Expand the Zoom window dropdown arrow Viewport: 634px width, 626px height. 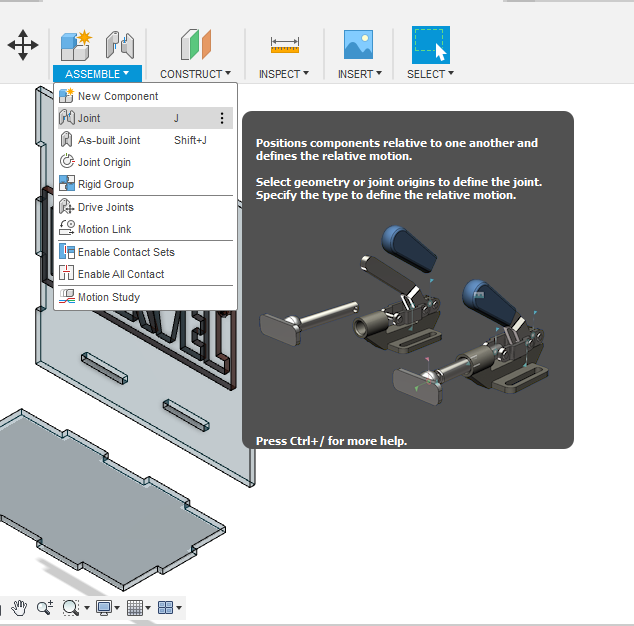click(x=87, y=608)
